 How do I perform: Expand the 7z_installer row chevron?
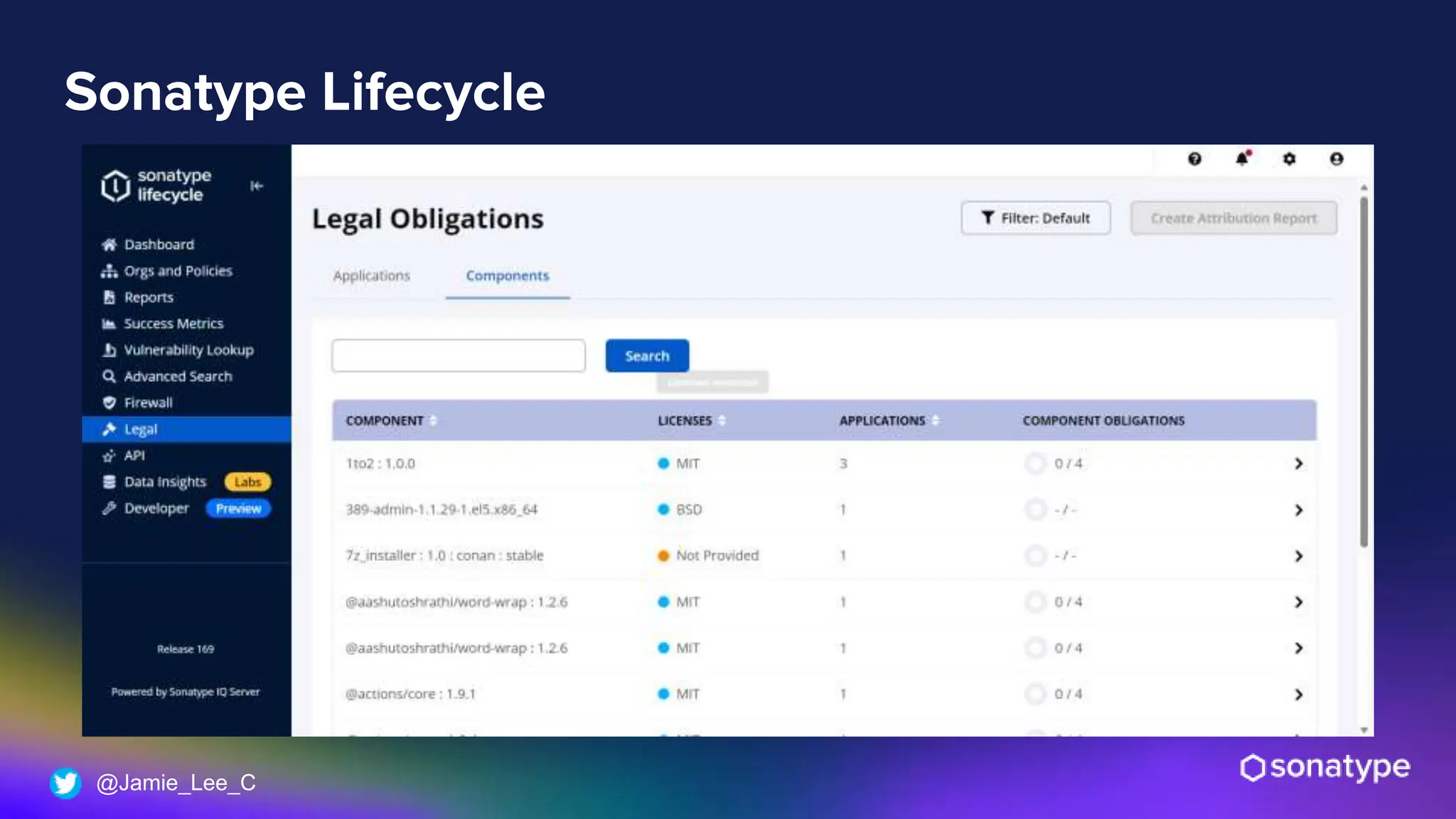1298,556
